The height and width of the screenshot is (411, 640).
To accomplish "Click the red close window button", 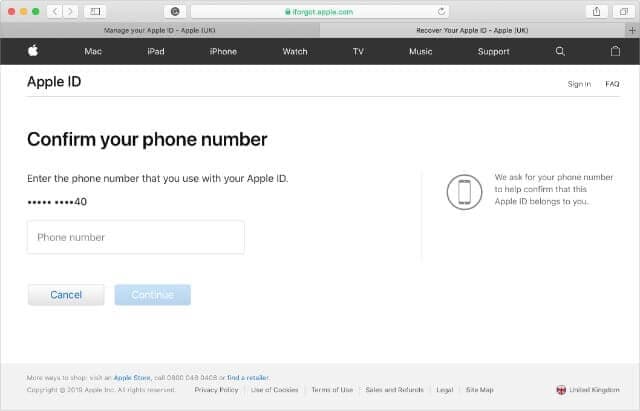I will (11, 11).
